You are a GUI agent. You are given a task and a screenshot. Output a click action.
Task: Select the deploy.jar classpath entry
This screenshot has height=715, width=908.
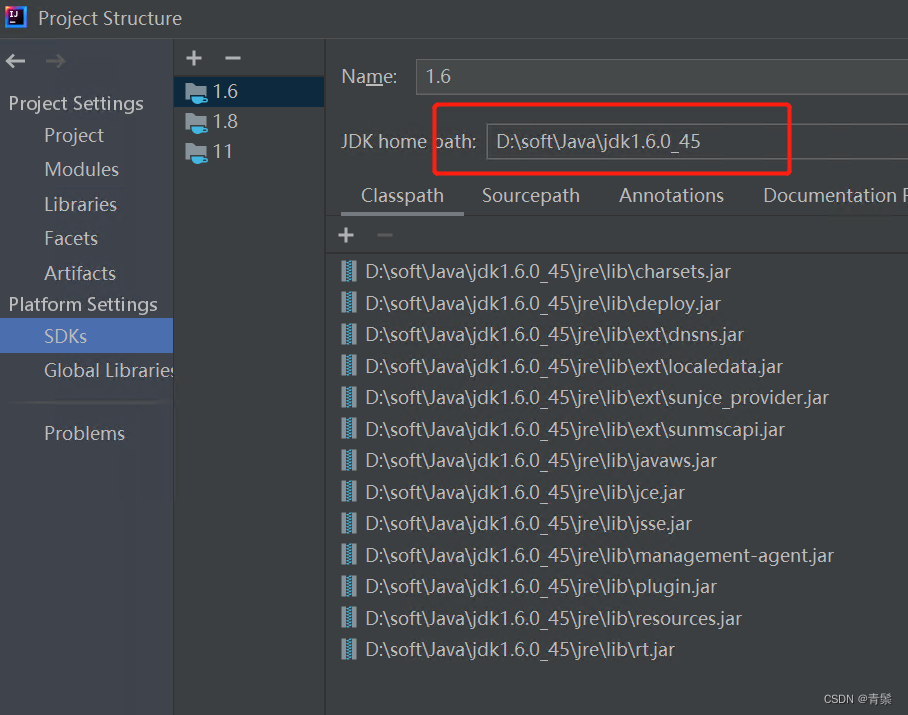543,303
